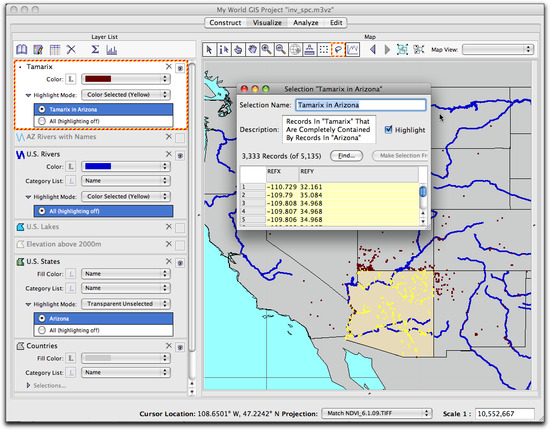The image size is (550, 430).
Task: Click the globe projection tool
Action: 295,49
